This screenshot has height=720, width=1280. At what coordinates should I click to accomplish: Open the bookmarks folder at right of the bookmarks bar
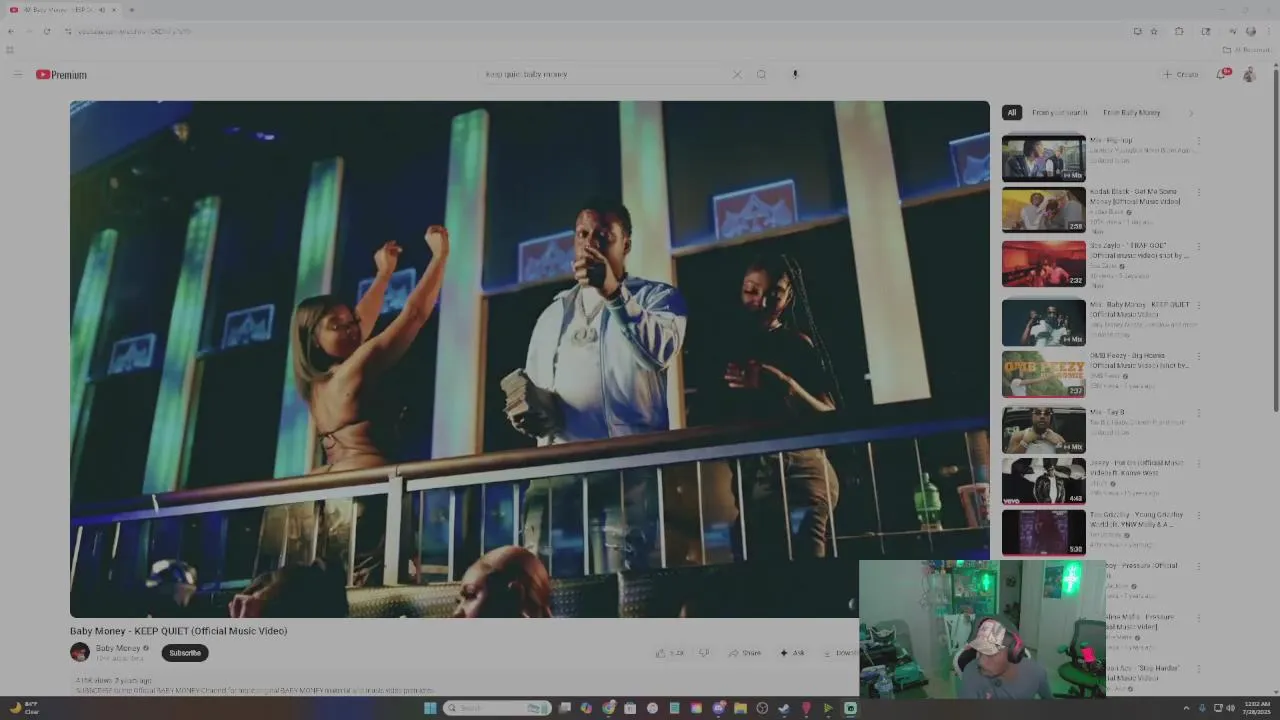tap(1248, 49)
